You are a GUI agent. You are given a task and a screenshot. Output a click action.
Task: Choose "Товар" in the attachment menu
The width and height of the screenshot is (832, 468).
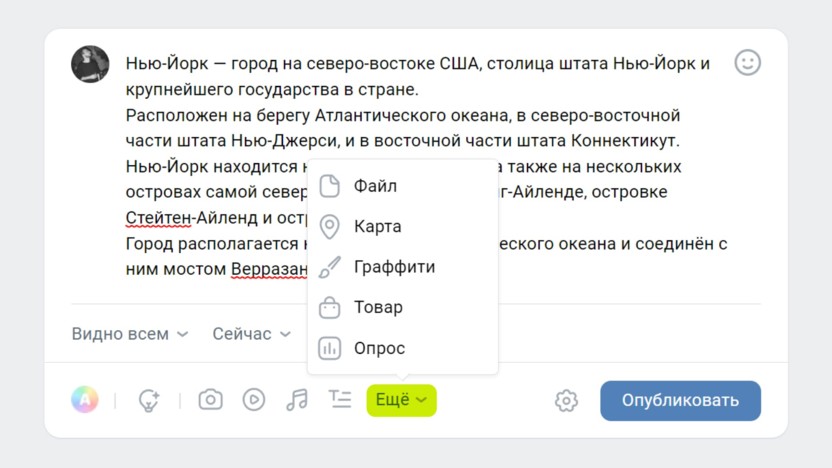378,307
